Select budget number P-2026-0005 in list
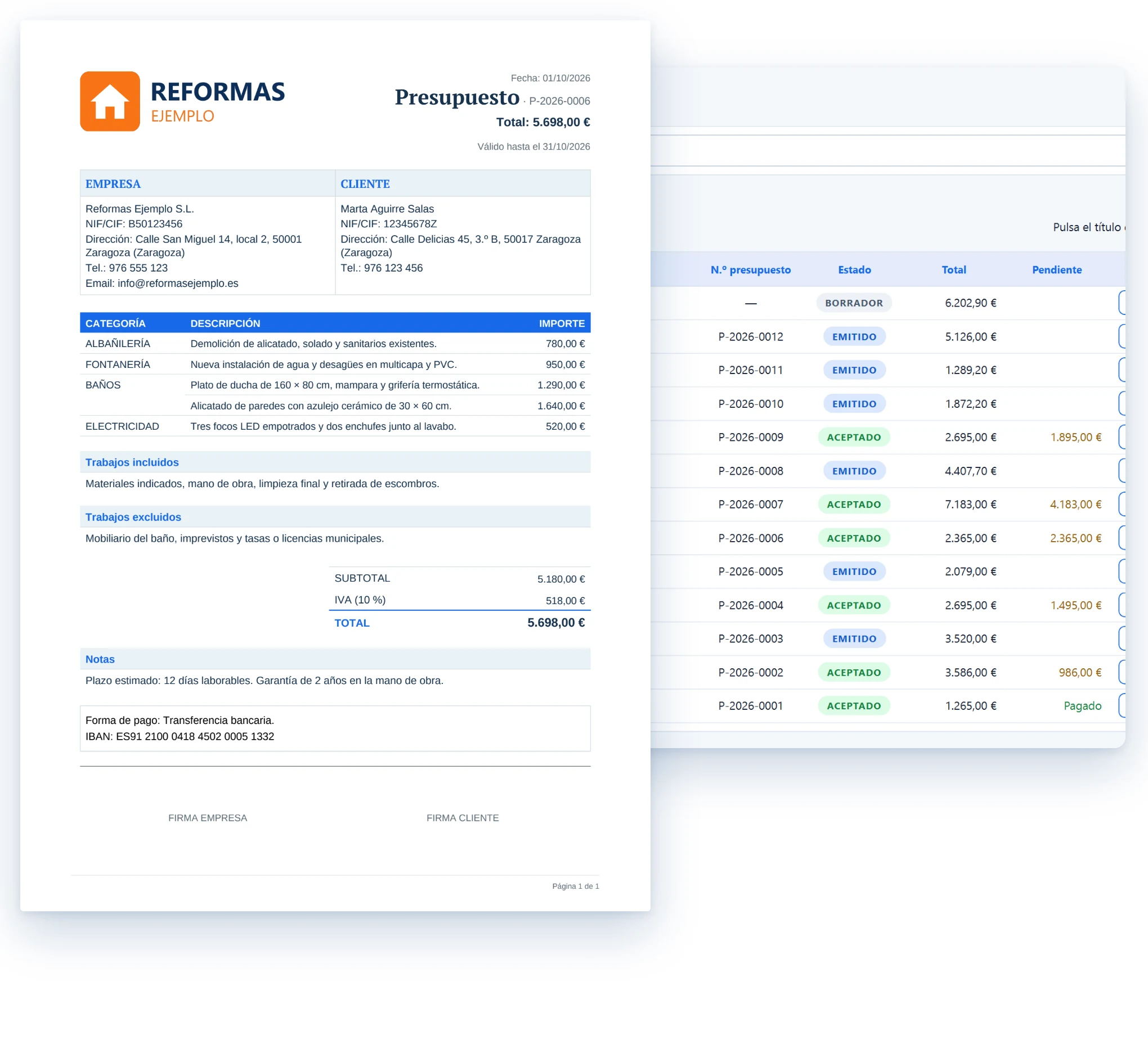 coord(750,571)
